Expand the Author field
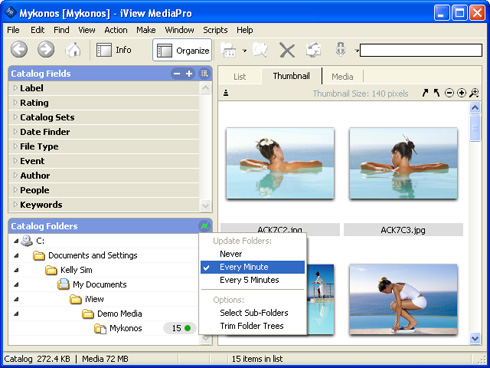 coord(15,175)
